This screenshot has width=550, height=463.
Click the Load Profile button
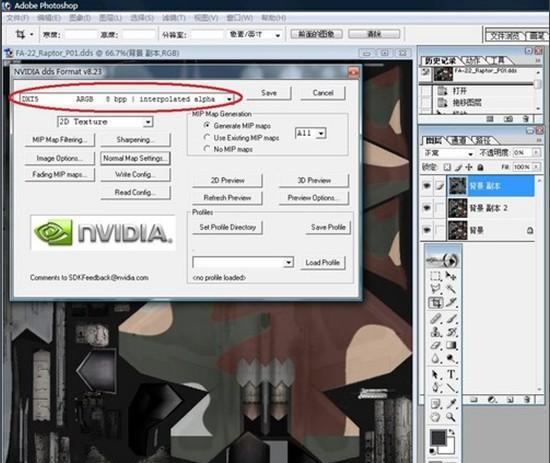(323, 262)
